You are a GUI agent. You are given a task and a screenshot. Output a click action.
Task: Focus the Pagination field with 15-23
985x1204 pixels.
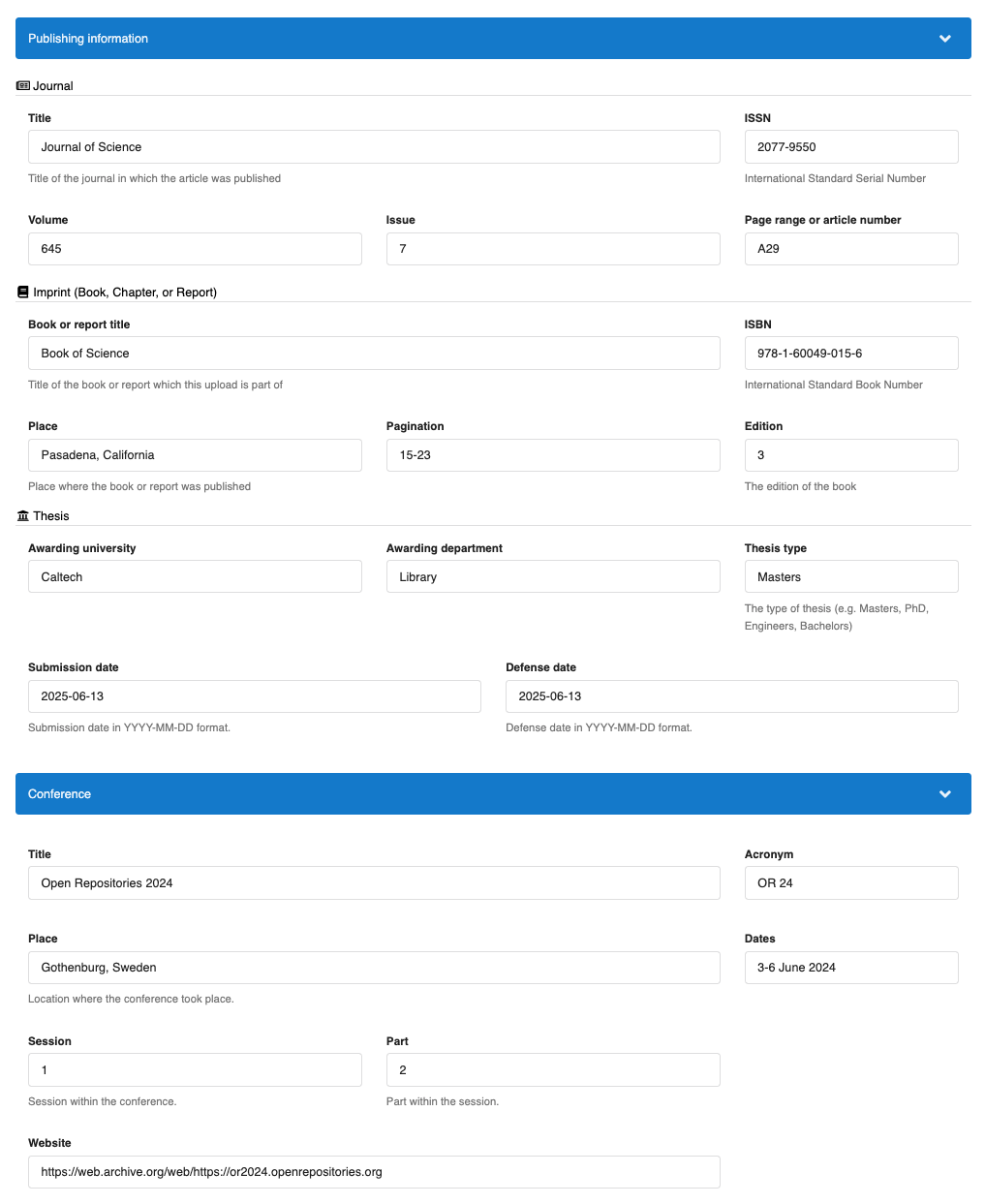click(552, 455)
